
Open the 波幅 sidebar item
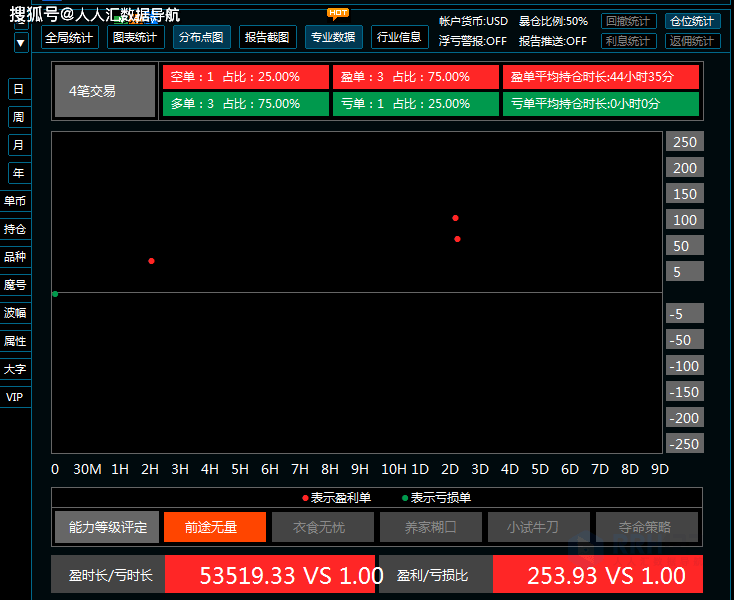point(15,313)
